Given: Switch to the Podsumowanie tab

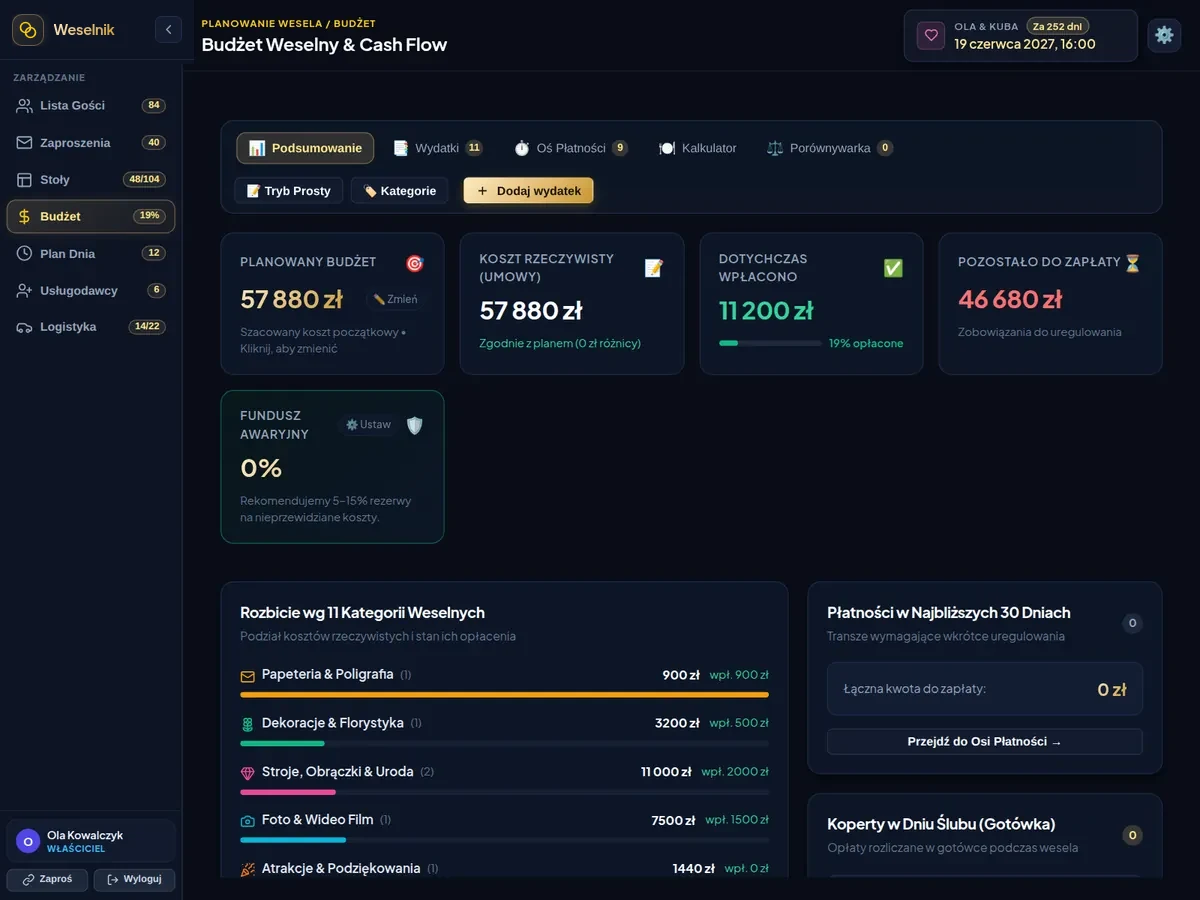Looking at the screenshot, I should tap(305, 148).
